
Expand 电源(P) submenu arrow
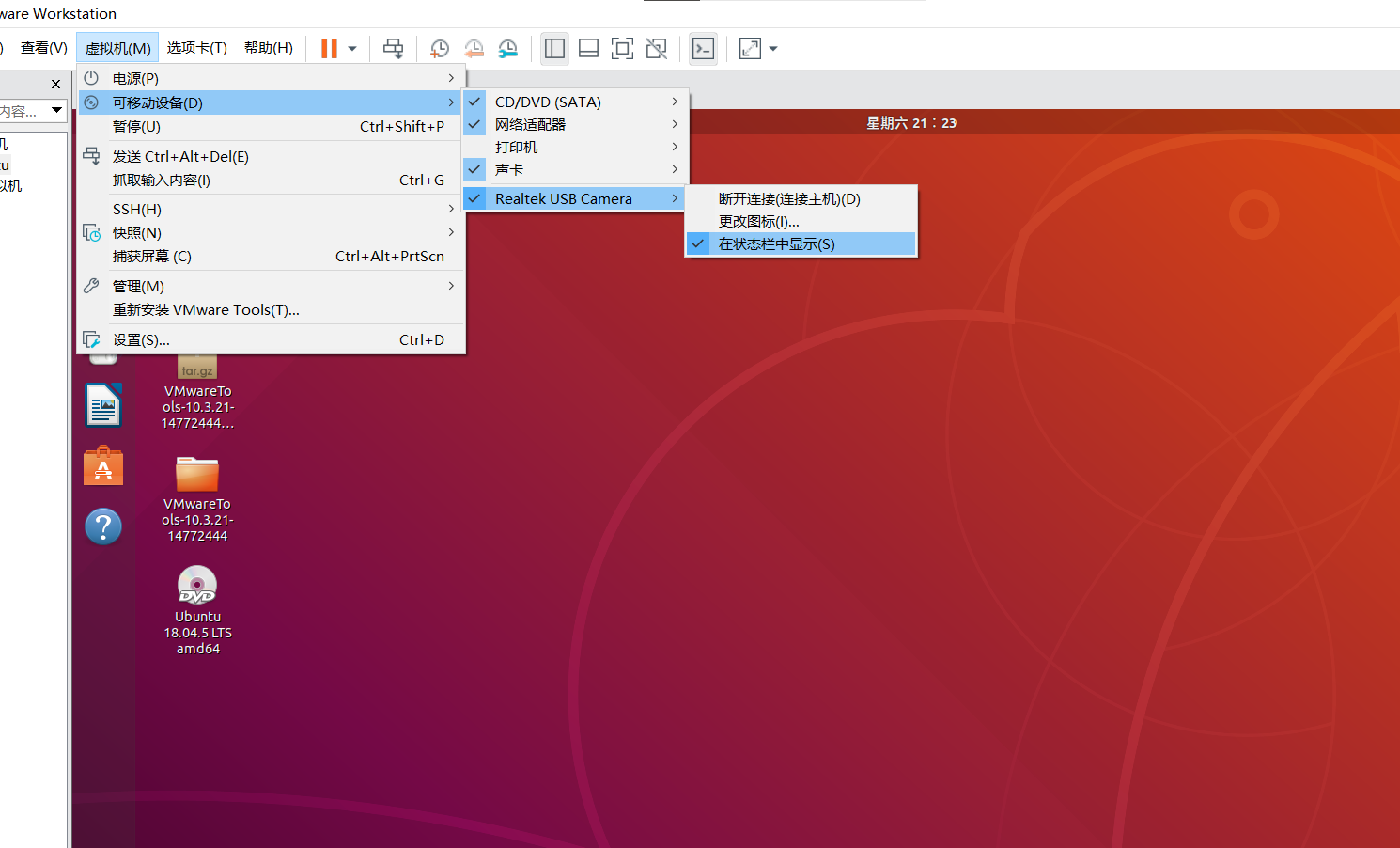pos(451,78)
